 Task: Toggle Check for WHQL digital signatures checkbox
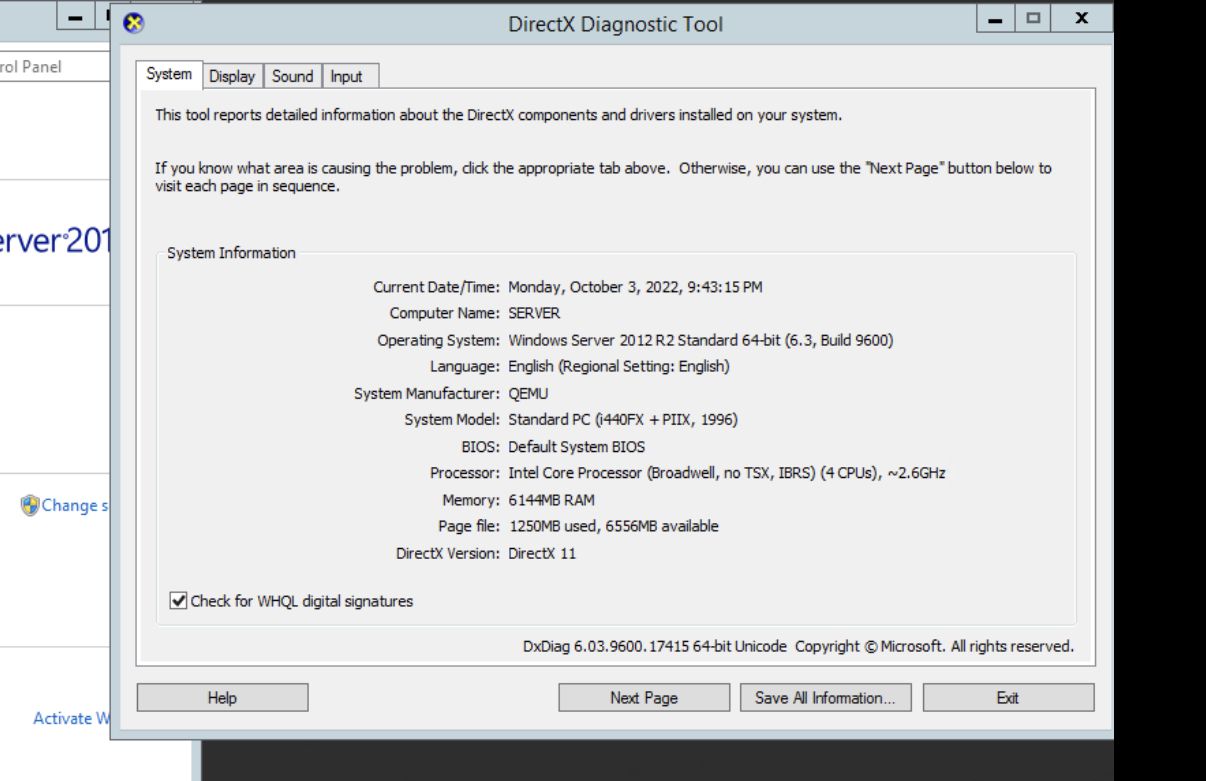tap(178, 601)
